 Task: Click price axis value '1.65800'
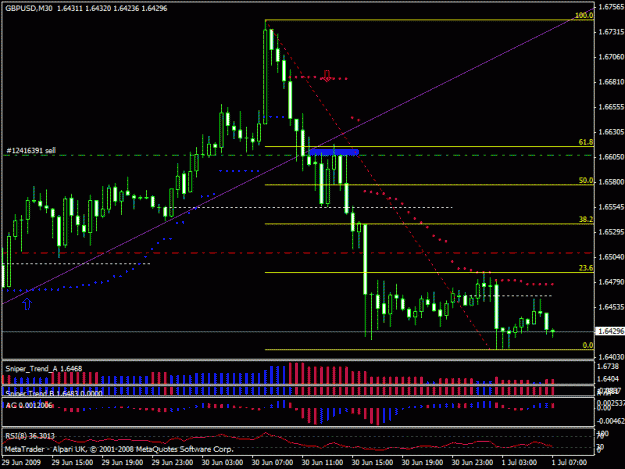click(611, 182)
